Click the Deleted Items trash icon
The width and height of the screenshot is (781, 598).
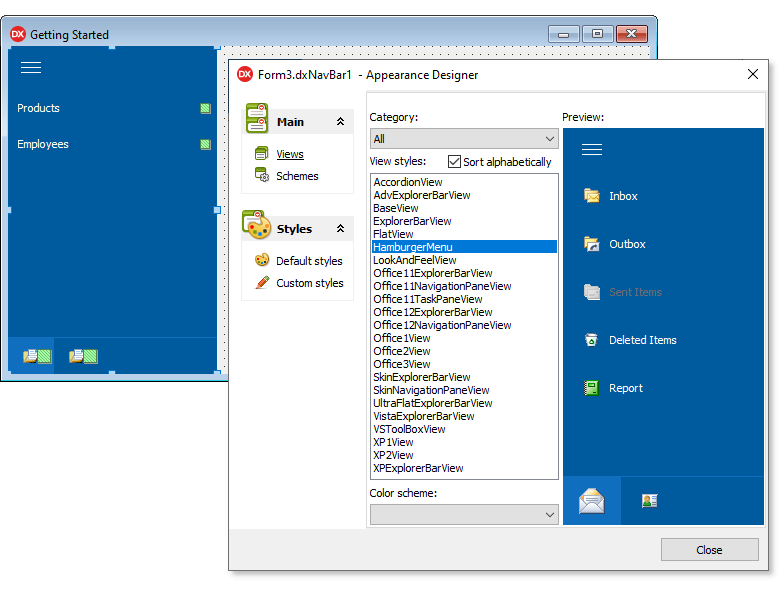592,340
